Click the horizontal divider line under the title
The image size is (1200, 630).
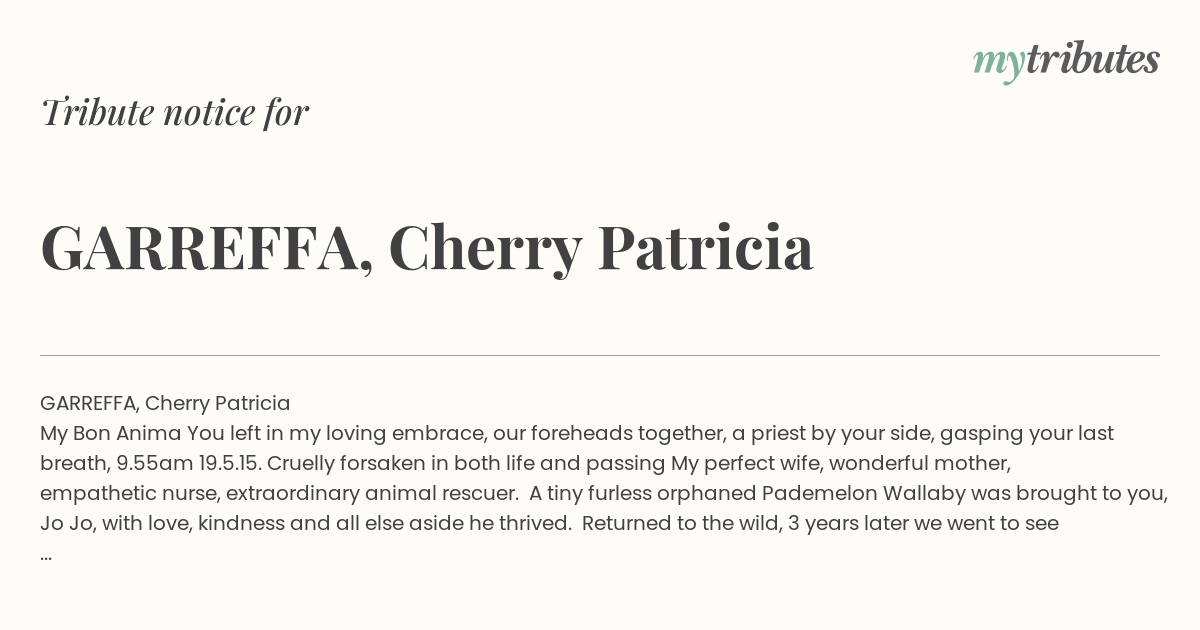click(600, 355)
